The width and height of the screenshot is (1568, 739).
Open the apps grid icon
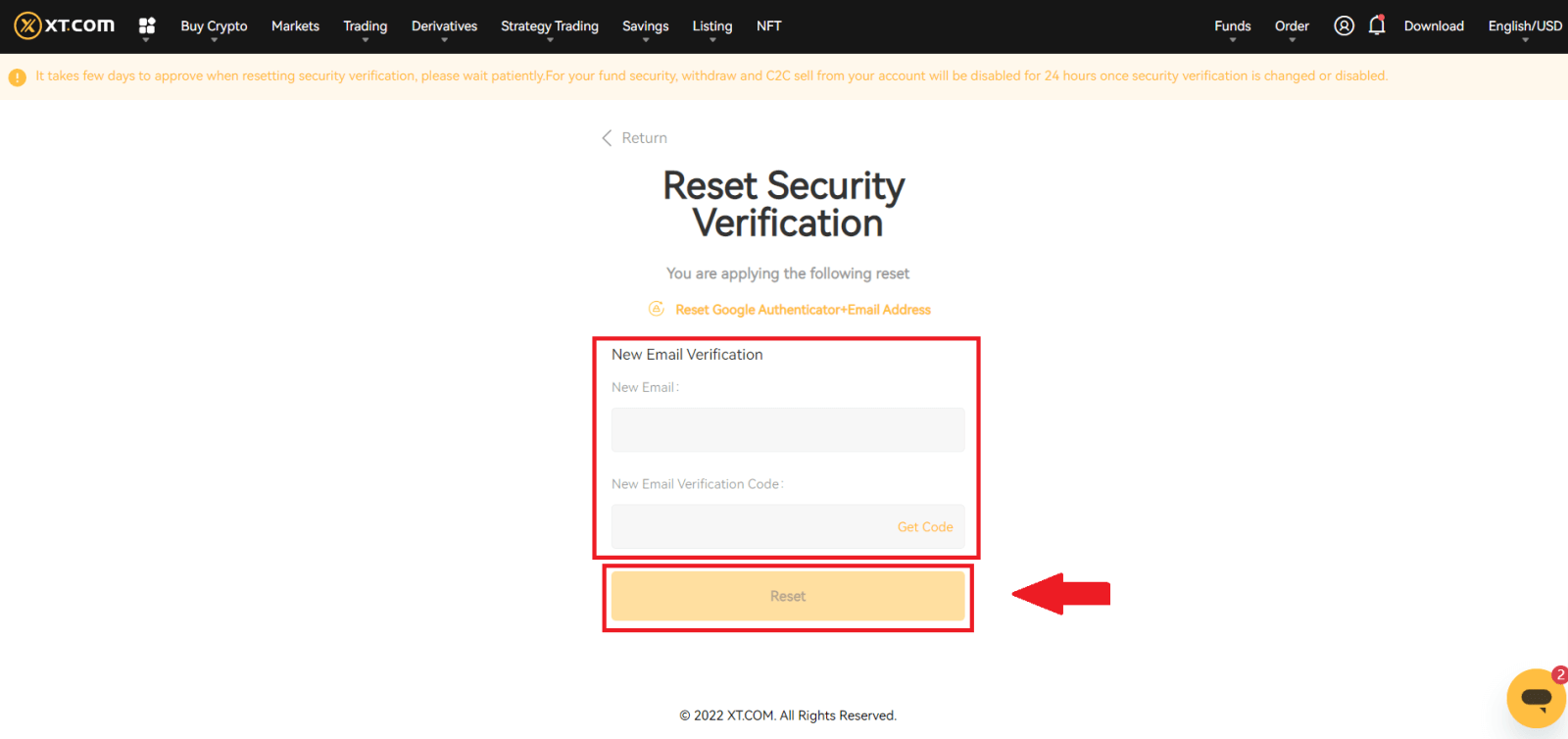click(147, 25)
